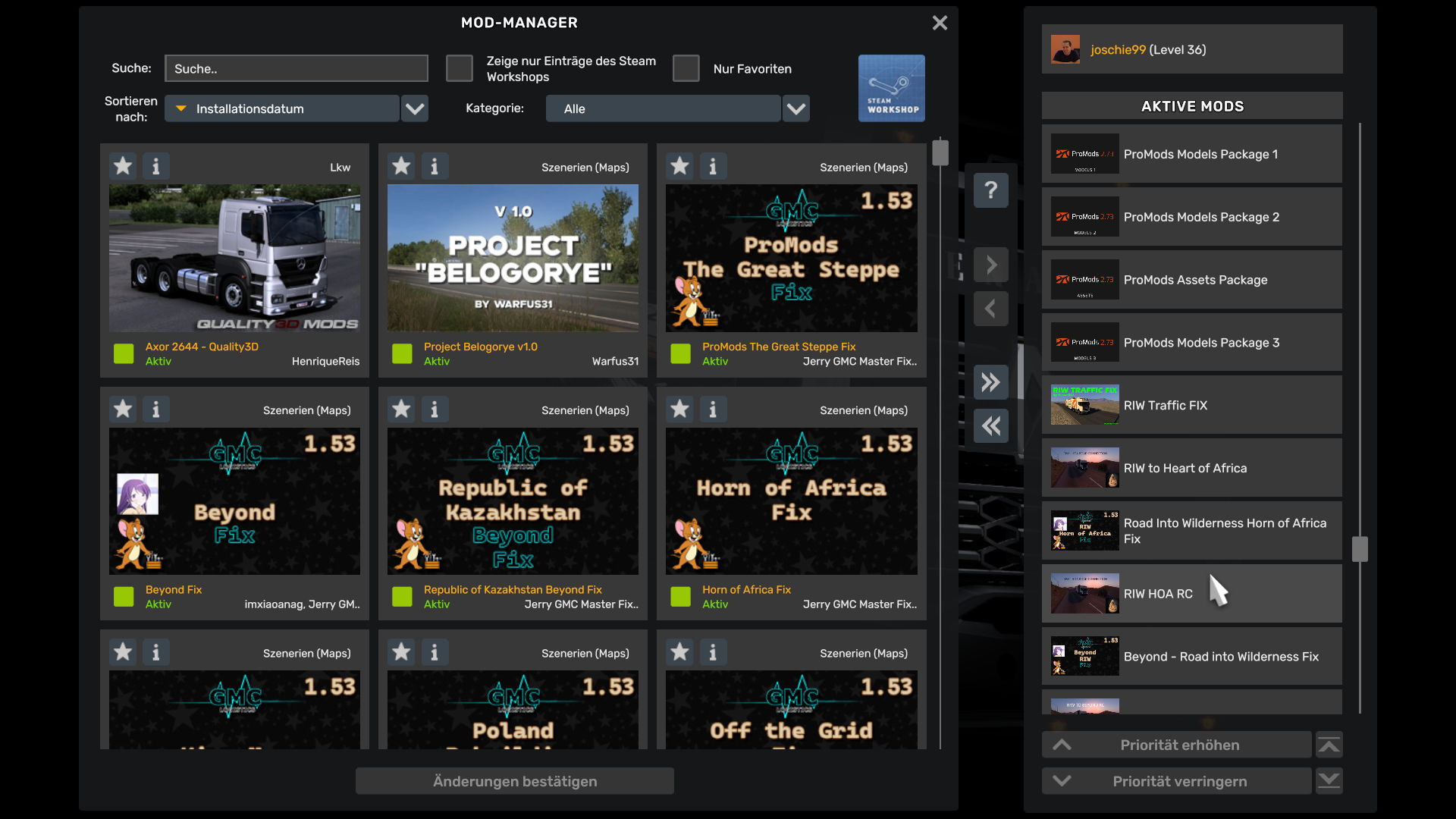Show info for Horn of Africa Fix
Screen dimensions: 1456x819
[x=713, y=409]
